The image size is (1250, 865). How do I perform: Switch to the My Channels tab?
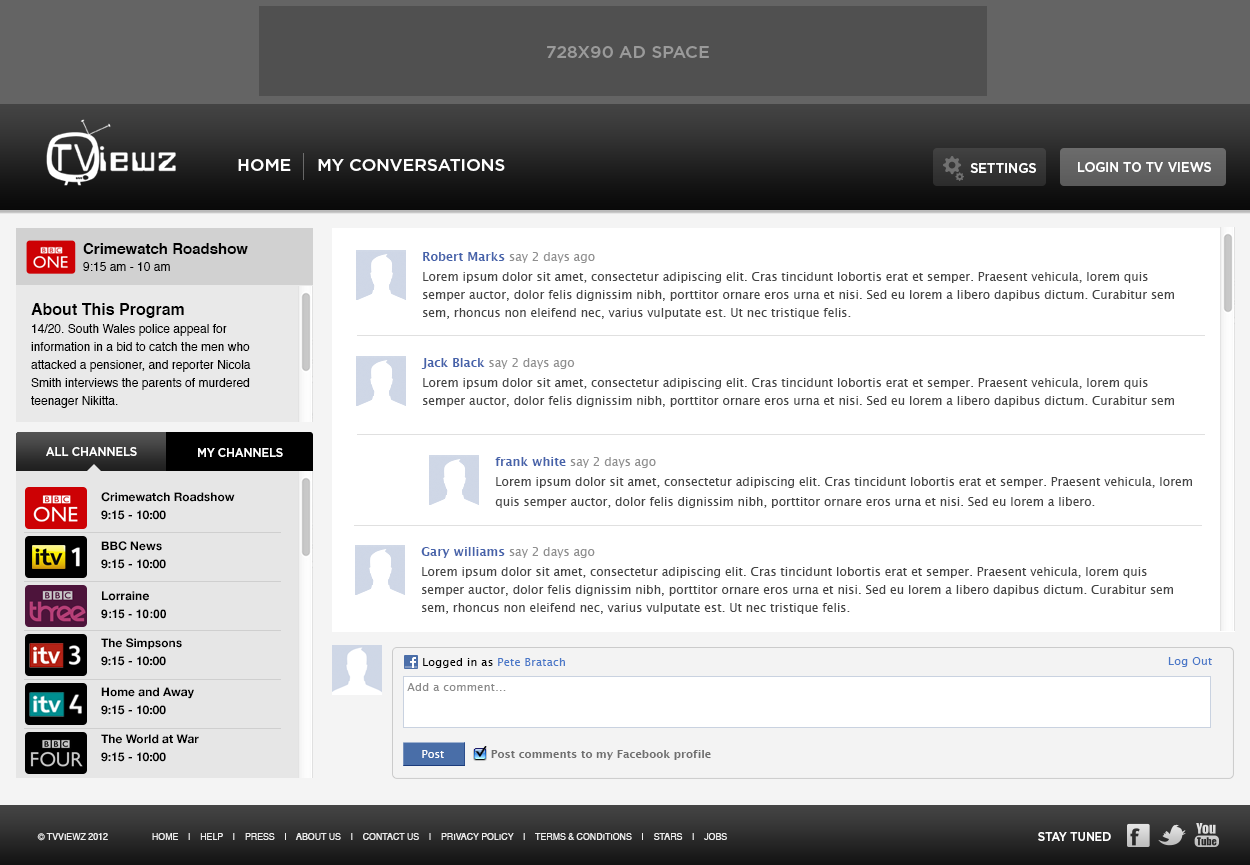point(239,452)
